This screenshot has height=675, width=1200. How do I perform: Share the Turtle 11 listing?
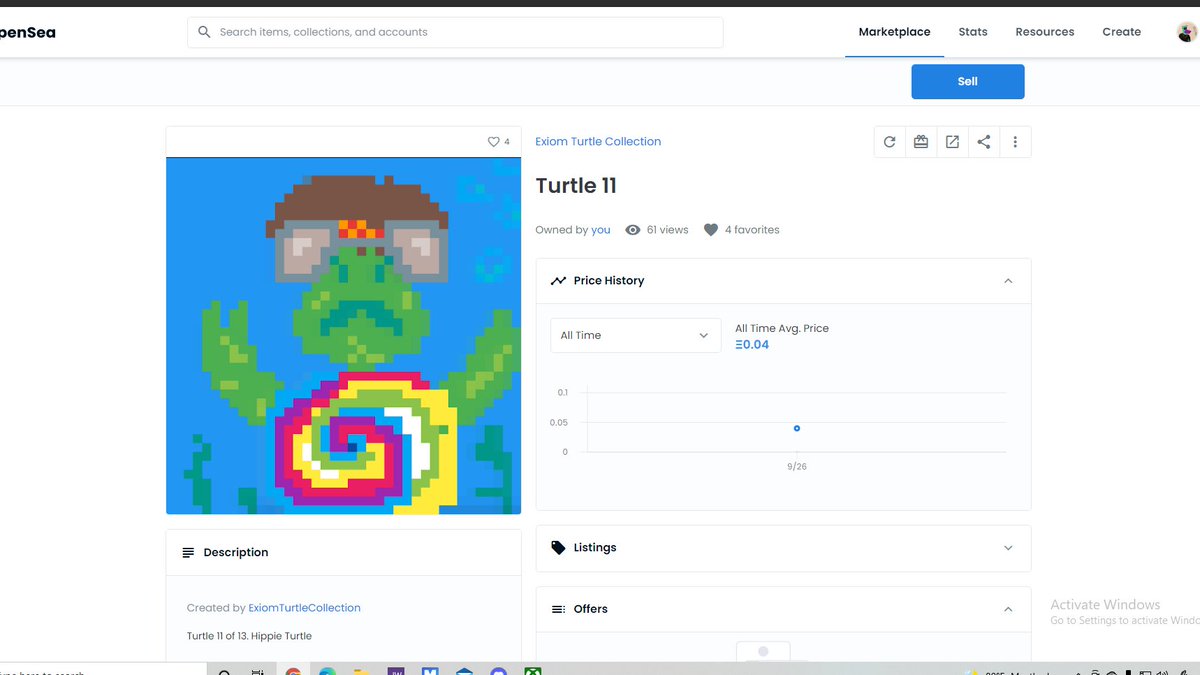point(983,141)
